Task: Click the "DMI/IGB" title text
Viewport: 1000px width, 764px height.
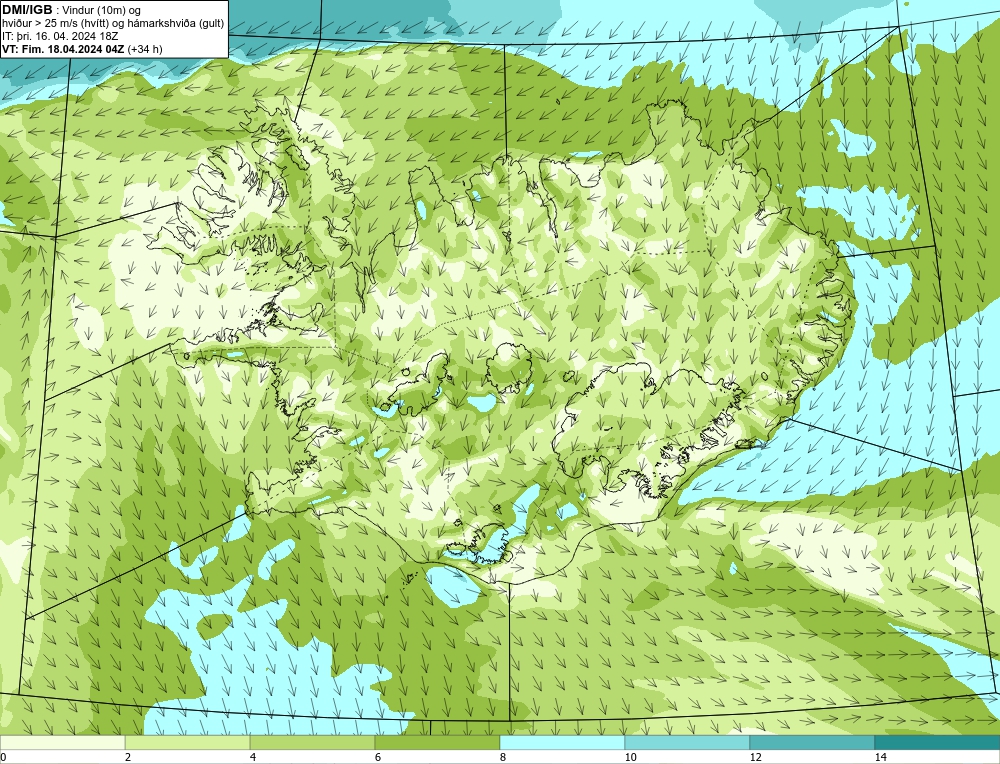Action: 27,10
